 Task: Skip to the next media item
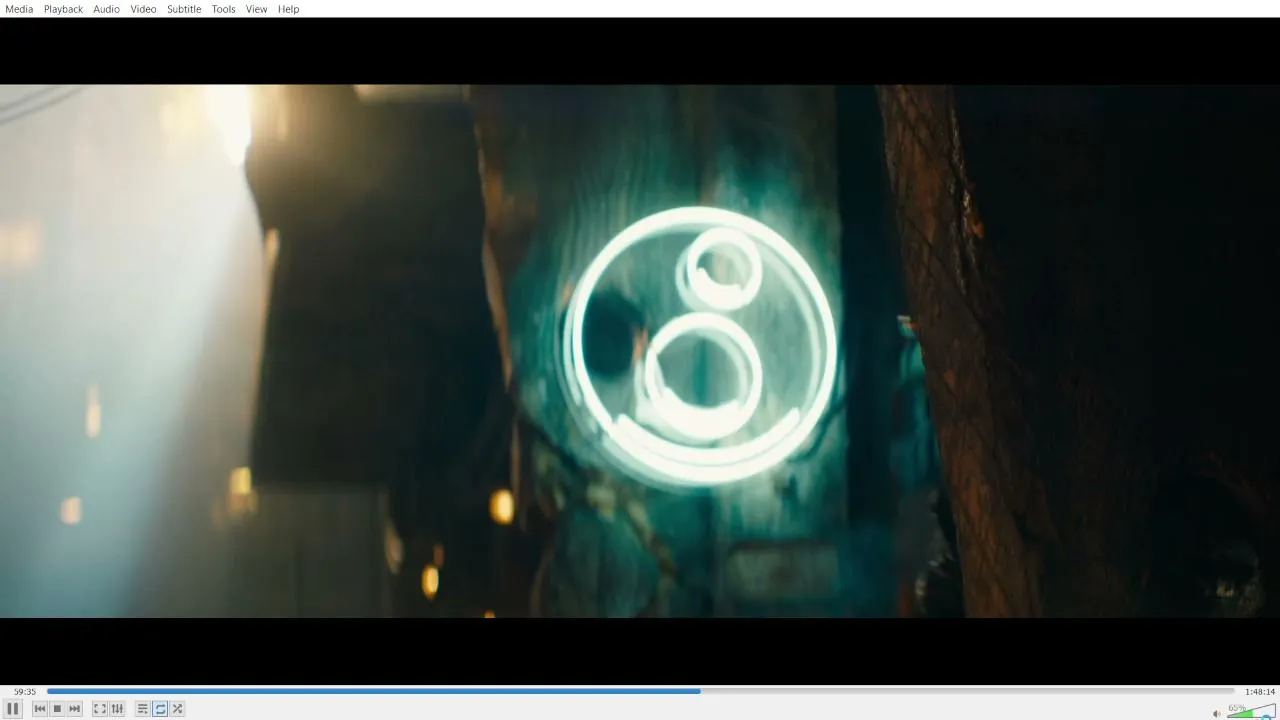[74, 709]
